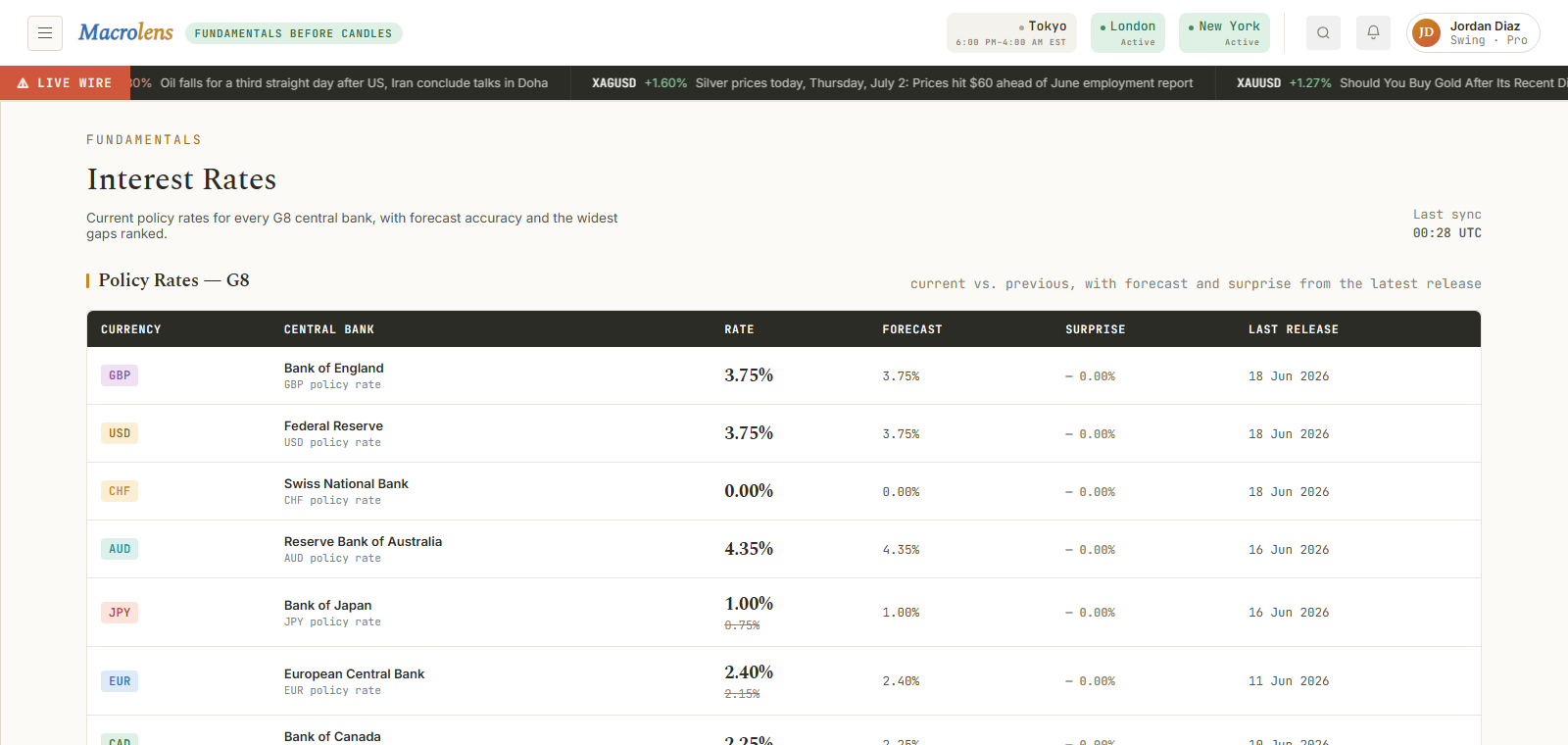Screen dimensions: 1568x745
Task: Select the Federal Reserve row name
Action: [333, 426]
